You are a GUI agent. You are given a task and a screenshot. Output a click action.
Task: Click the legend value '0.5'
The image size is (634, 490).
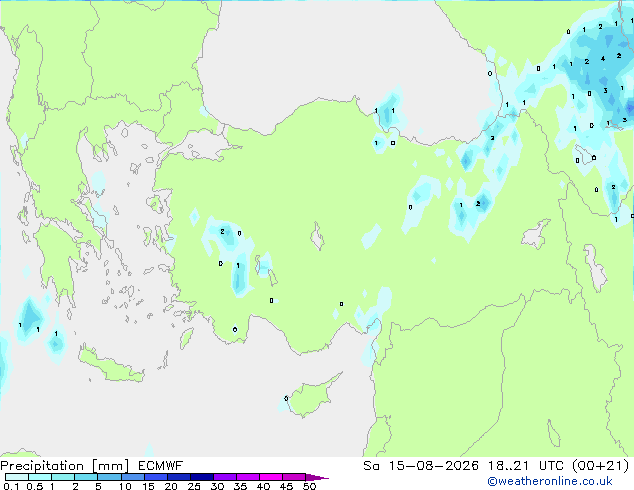tap(34, 486)
